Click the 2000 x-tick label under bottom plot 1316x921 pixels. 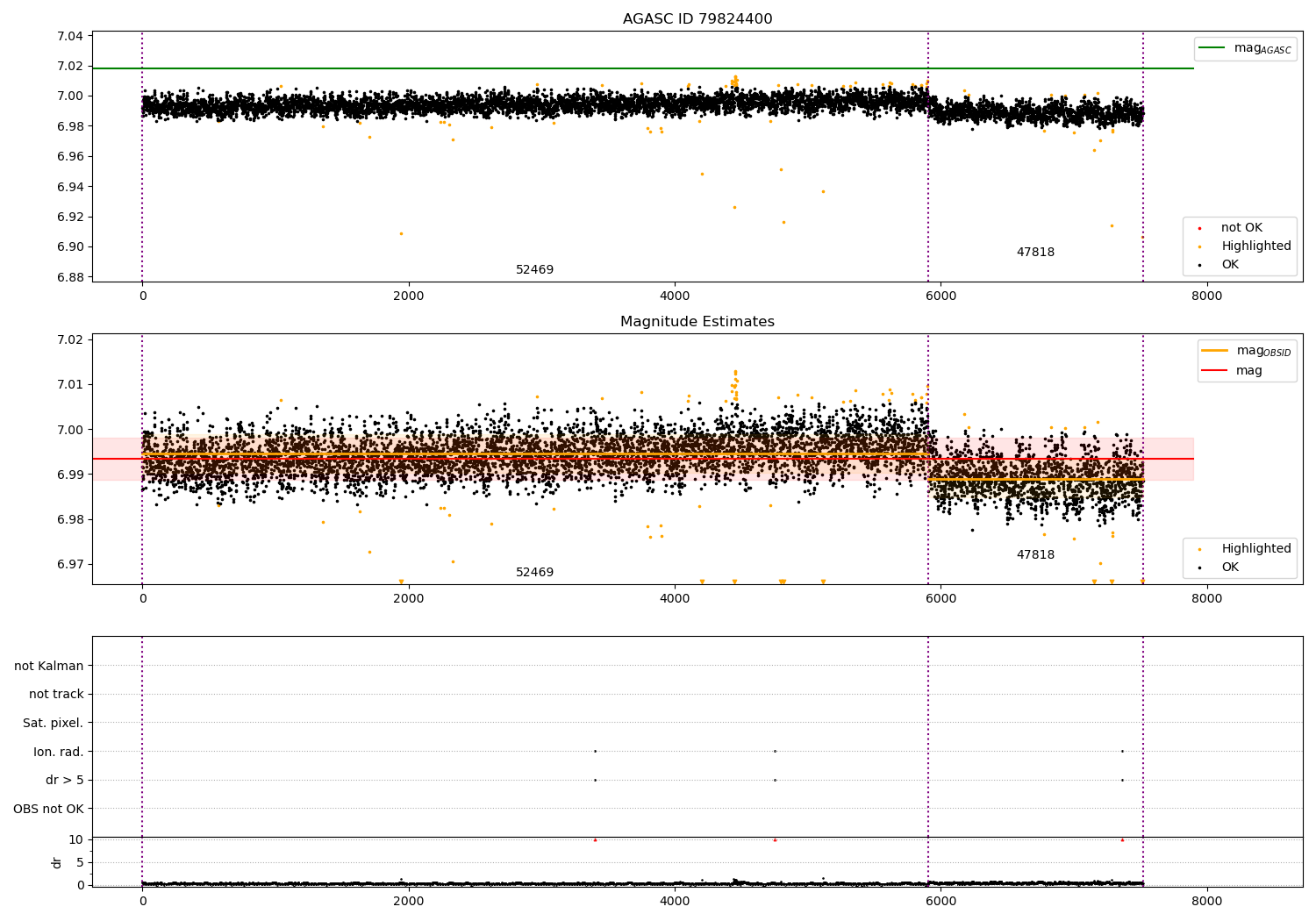click(409, 902)
